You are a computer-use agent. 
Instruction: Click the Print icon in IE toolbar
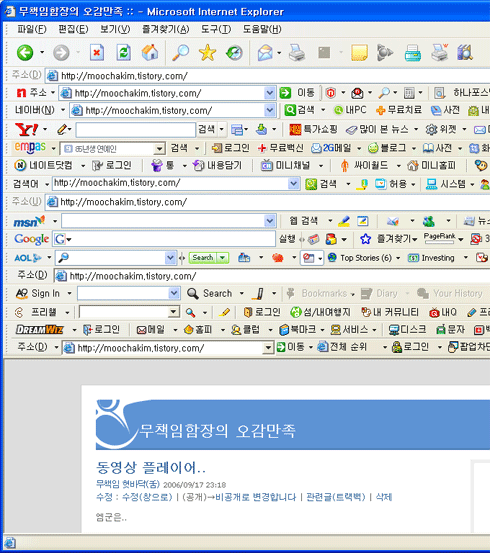[x=297, y=53]
